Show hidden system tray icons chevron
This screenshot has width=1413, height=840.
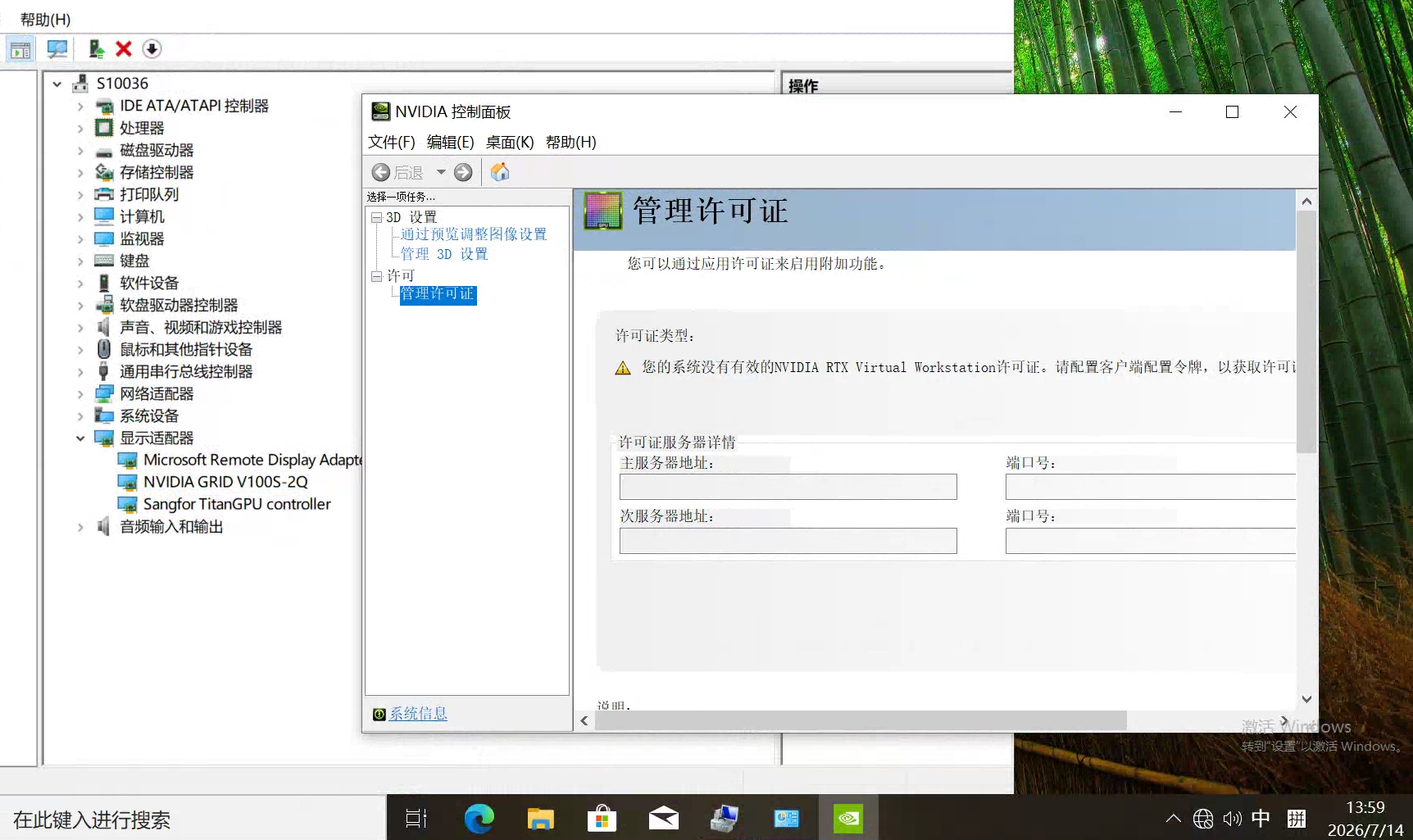coord(1174,818)
